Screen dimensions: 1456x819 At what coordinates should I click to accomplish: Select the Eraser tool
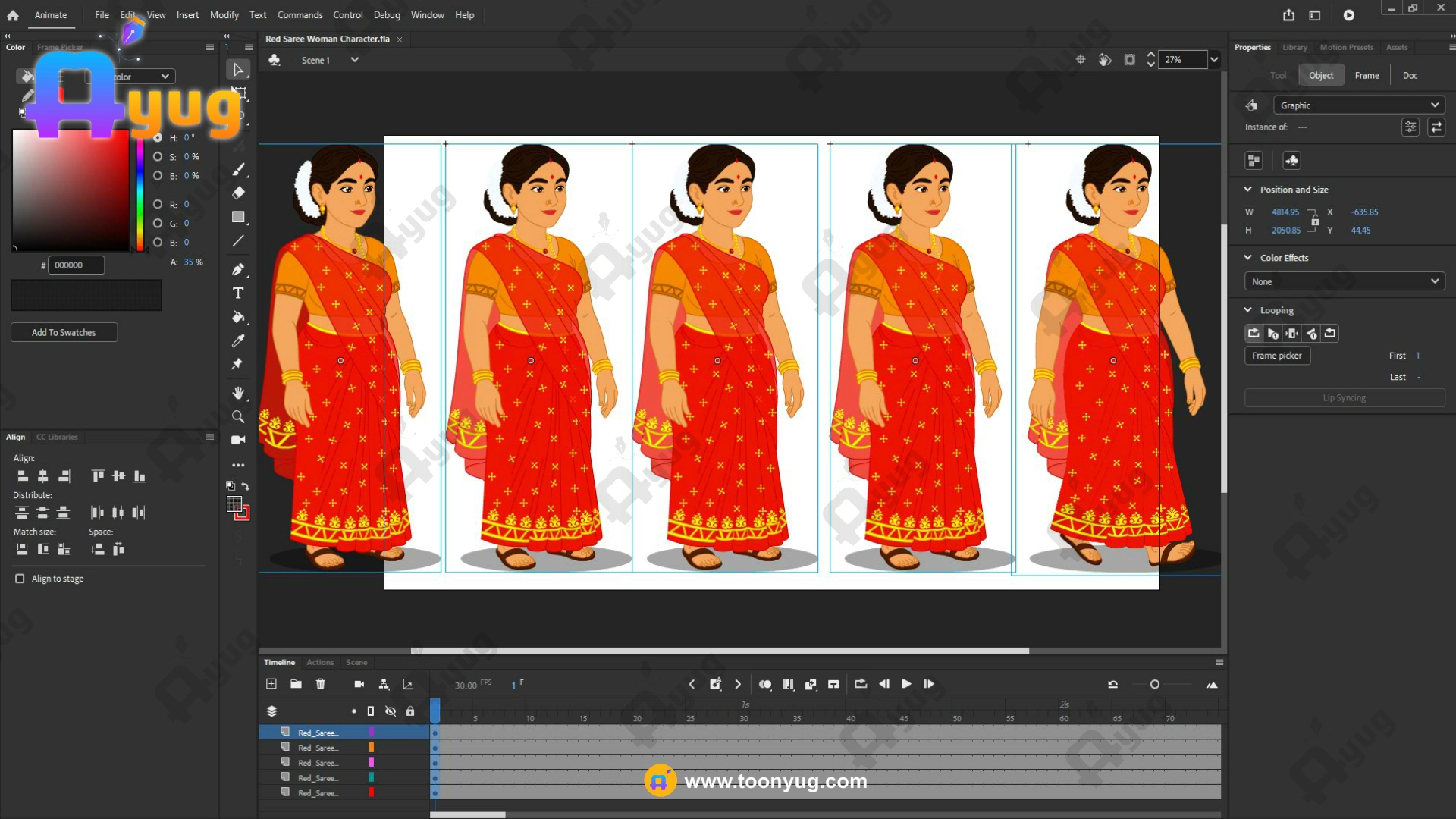[238, 193]
